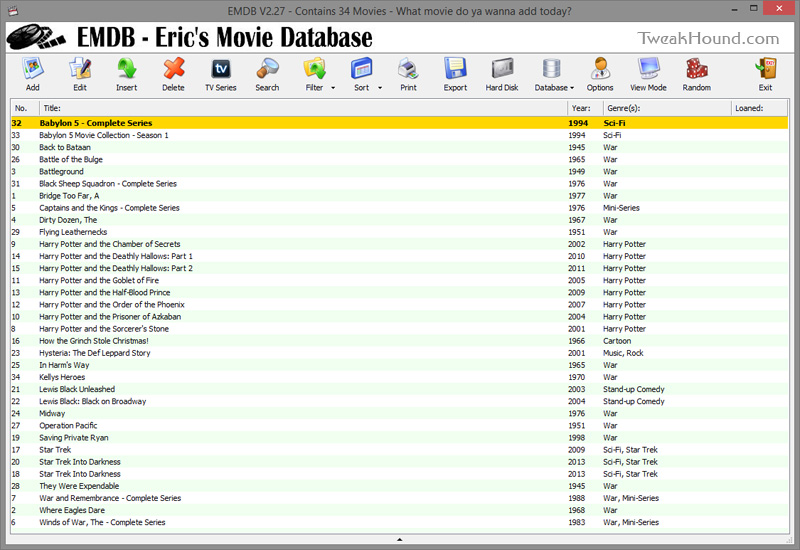Image resolution: width=800 pixels, height=550 pixels.
Task: Select Bridge Too Far, A
Action: pos(399,196)
